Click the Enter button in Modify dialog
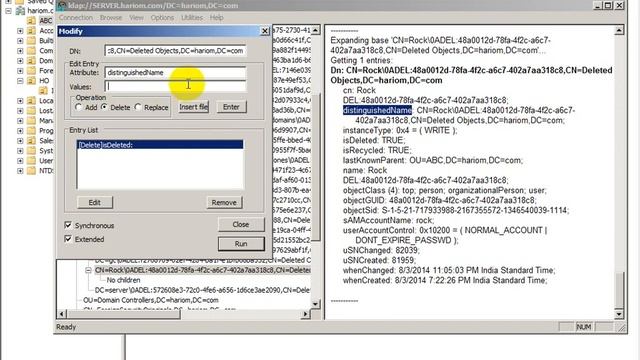The image size is (640, 360). pyautogui.click(x=231, y=107)
